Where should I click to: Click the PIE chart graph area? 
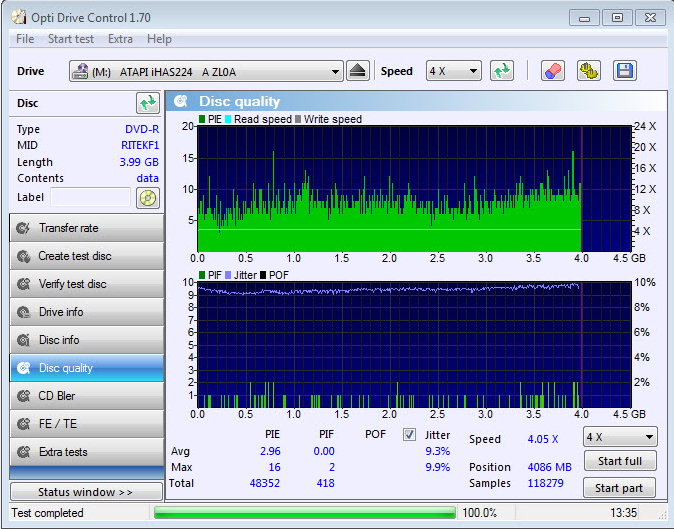click(x=414, y=189)
